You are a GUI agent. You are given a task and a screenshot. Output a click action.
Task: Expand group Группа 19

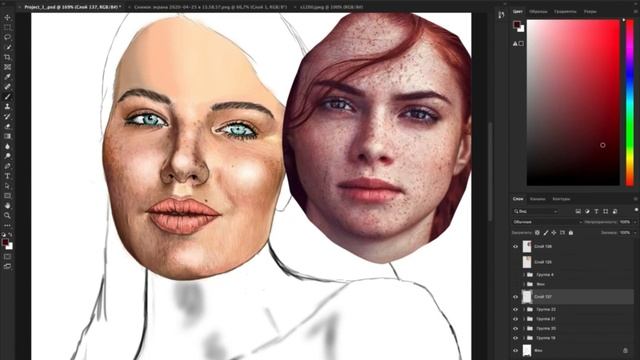[524, 338]
